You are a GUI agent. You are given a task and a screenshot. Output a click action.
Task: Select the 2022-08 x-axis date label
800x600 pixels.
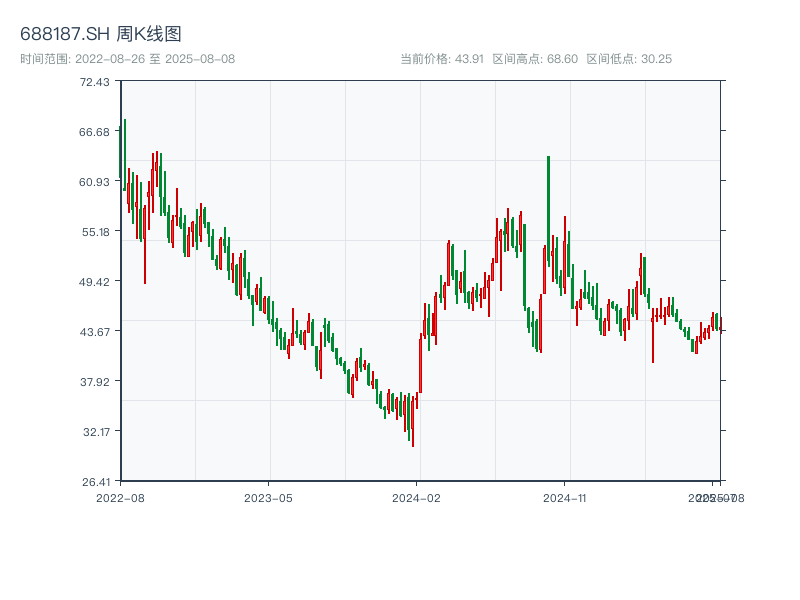(x=120, y=497)
